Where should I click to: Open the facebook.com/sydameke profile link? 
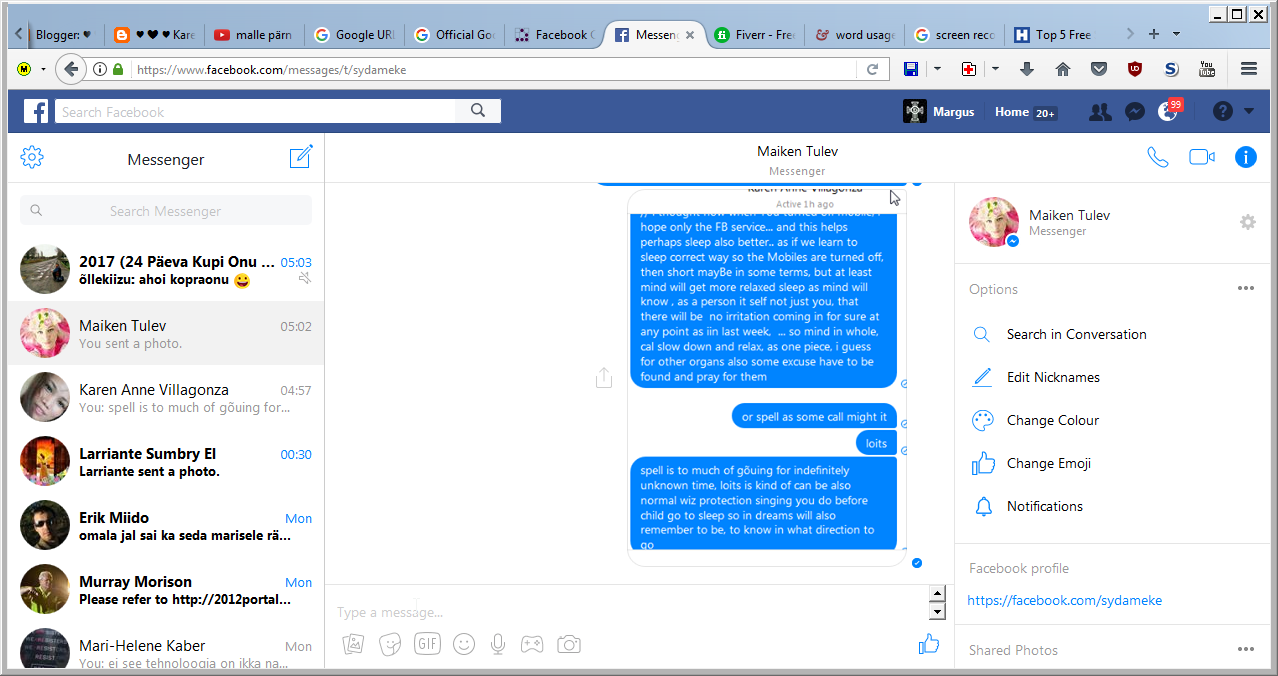[x=1065, y=600]
